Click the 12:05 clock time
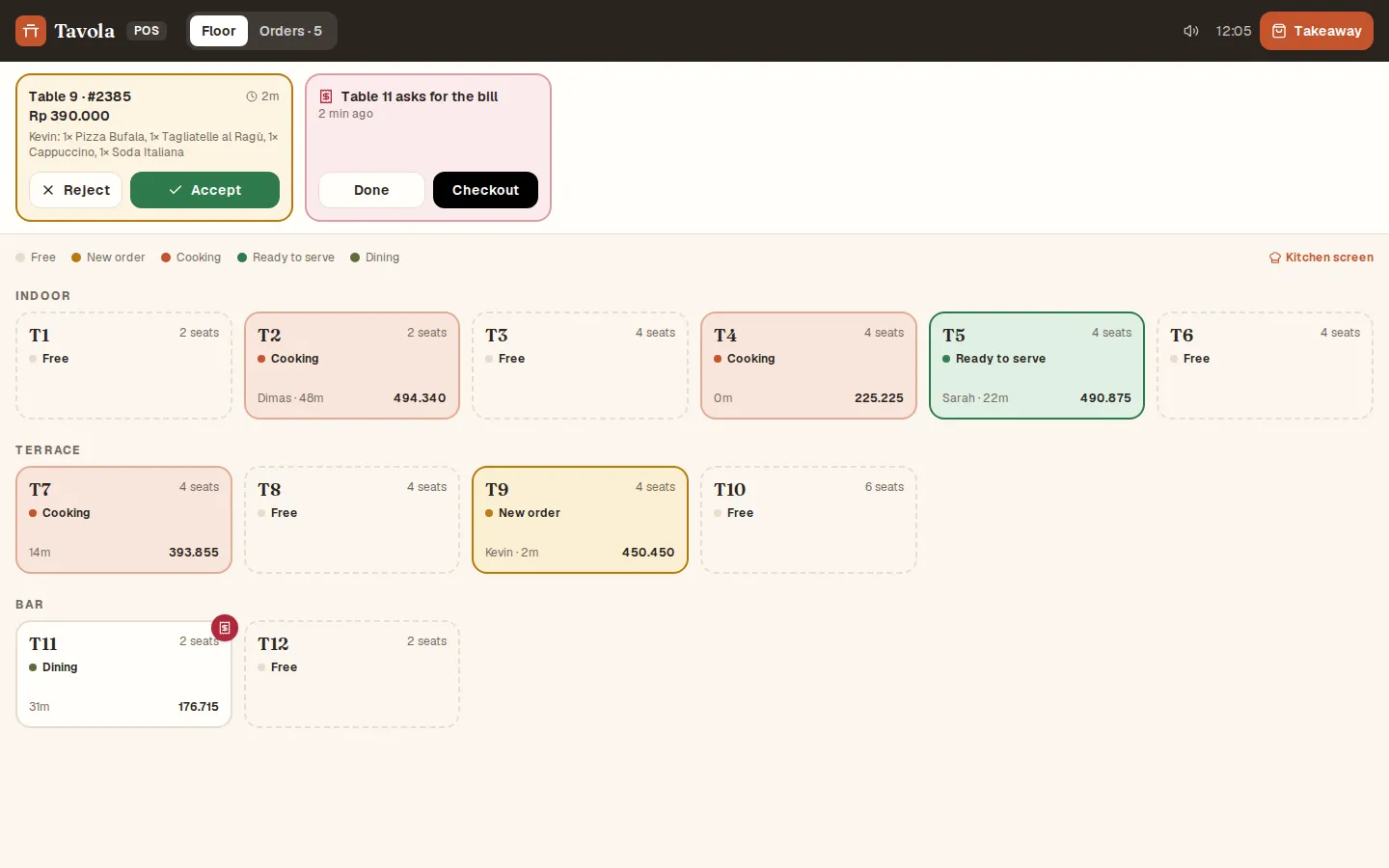Image resolution: width=1389 pixels, height=868 pixels. (x=1234, y=31)
